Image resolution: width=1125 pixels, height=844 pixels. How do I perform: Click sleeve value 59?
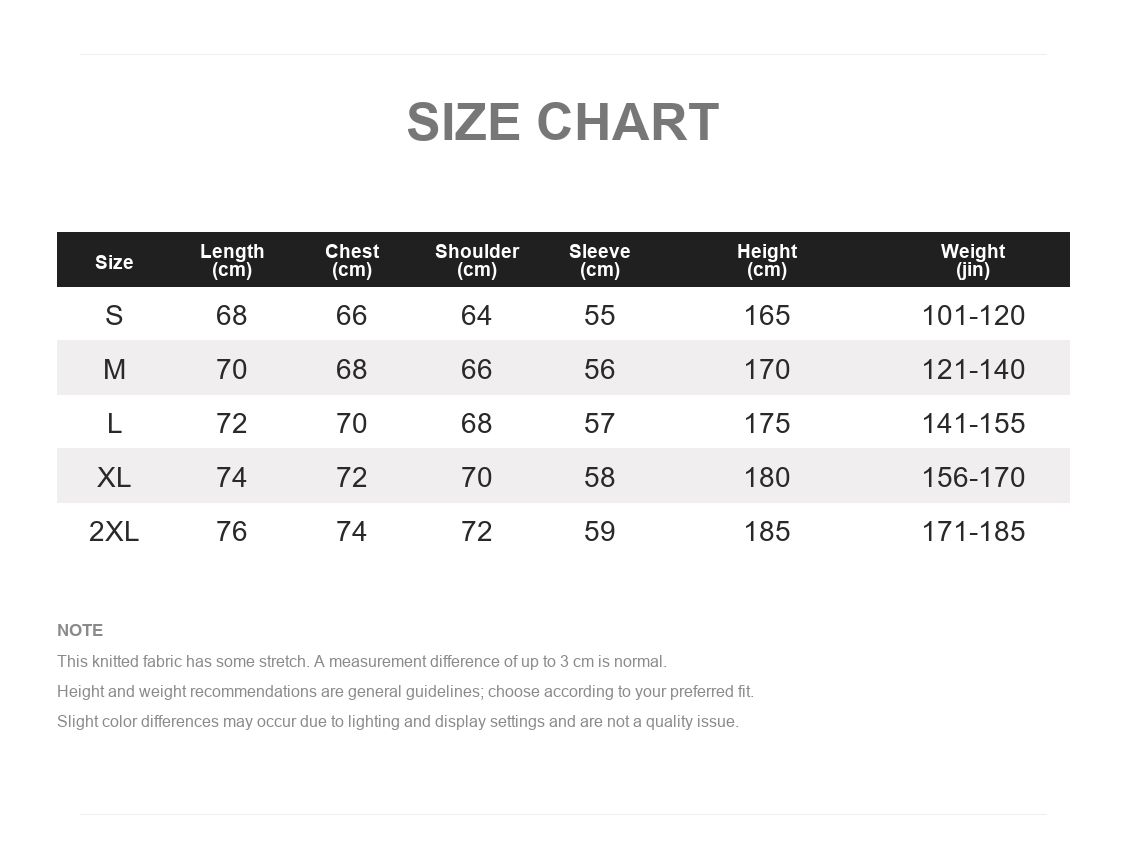pos(599,531)
